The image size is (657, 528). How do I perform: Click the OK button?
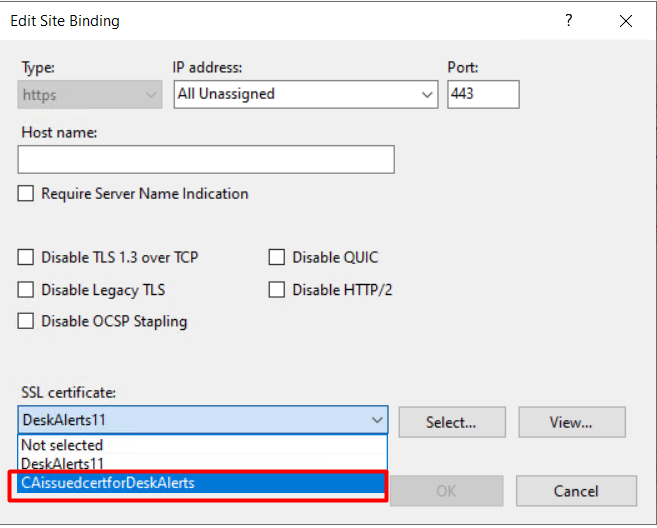(447, 491)
